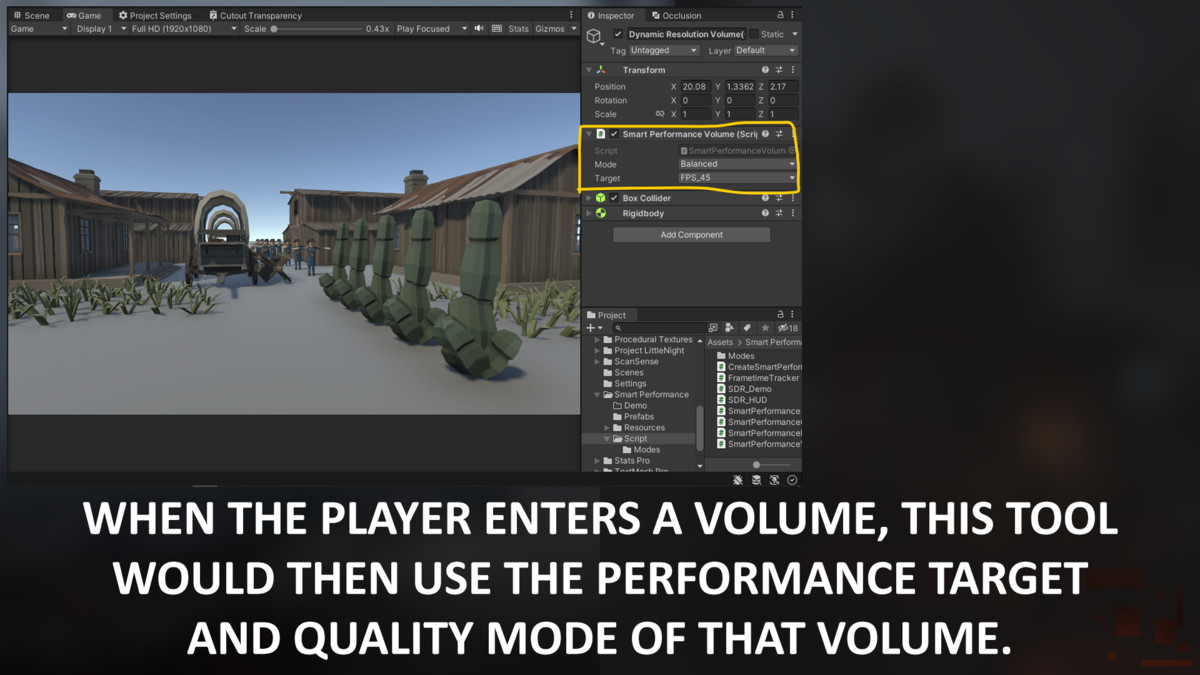The width and height of the screenshot is (1200, 675).
Task: Open the Project Settings tab
Action: click(x=155, y=16)
